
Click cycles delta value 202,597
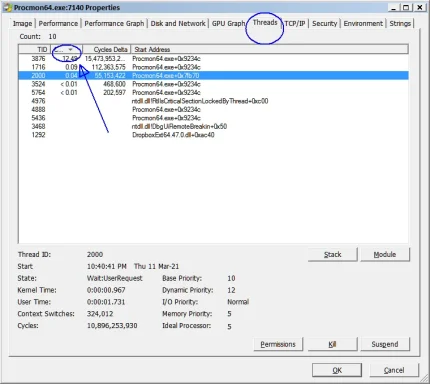[x=114, y=93]
